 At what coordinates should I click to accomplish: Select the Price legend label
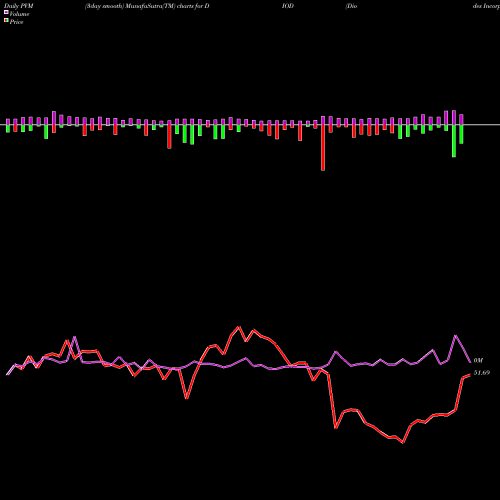click(16, 22)
